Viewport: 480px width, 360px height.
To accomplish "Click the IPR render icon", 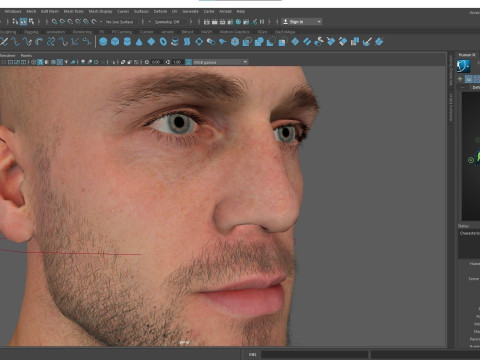I will [x=223, y=22].
